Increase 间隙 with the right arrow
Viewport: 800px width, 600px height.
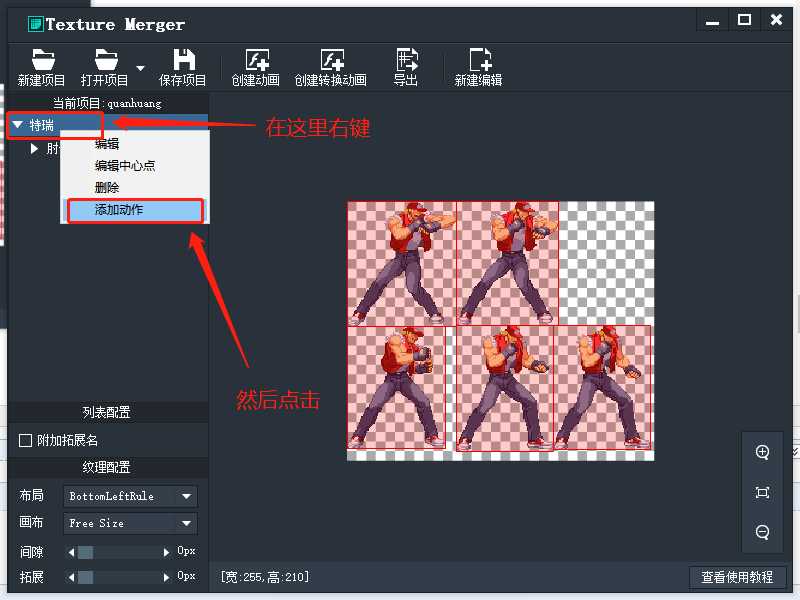[166, 552]
